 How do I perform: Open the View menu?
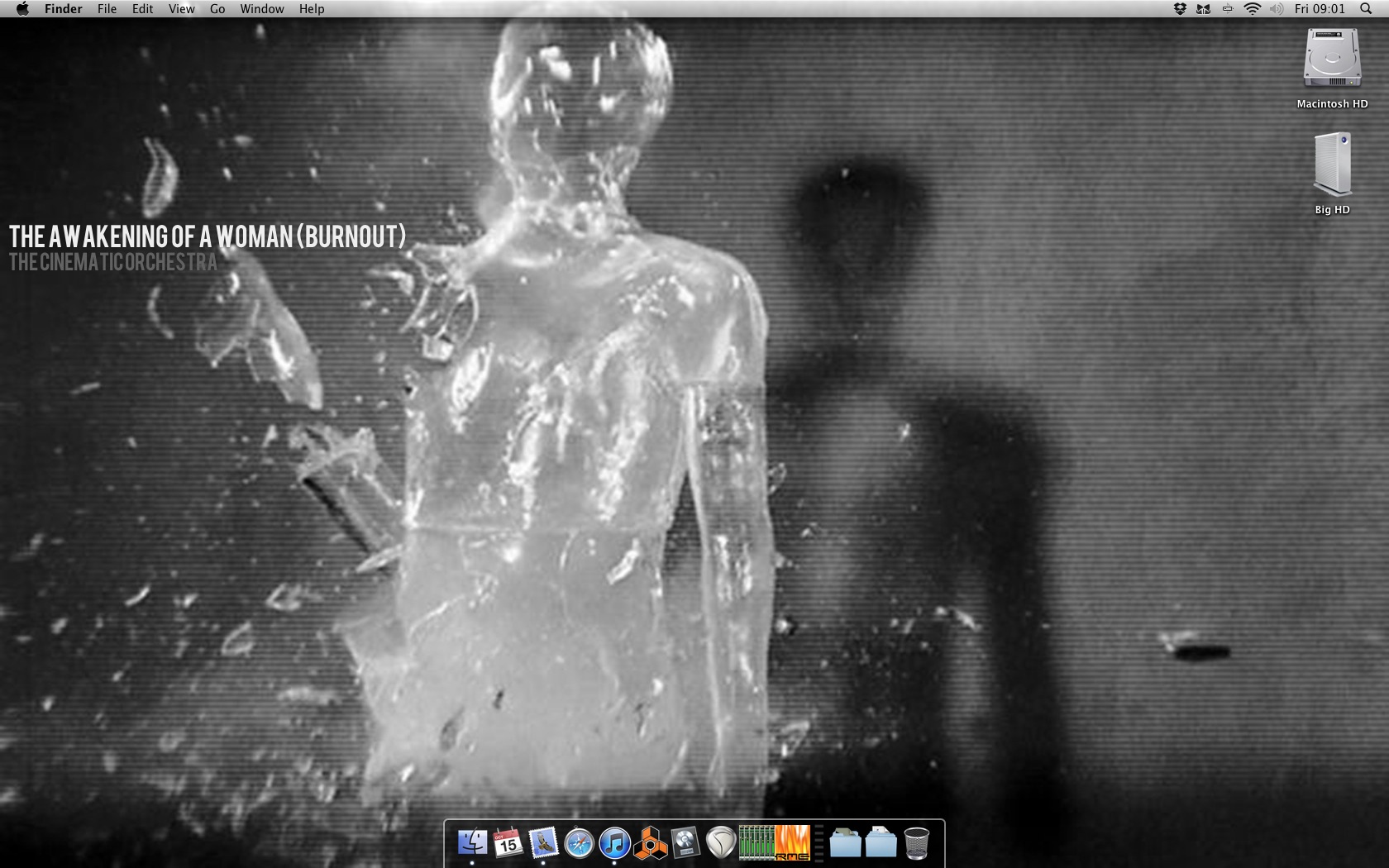click(182, 9)
